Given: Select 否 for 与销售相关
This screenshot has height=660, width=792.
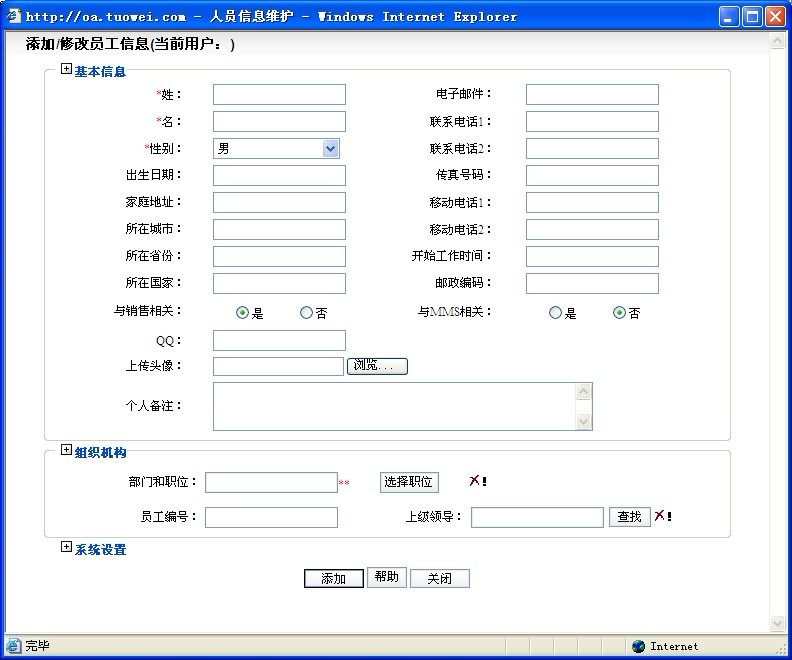Looking at the screenshot, I should tap(306, 312).
